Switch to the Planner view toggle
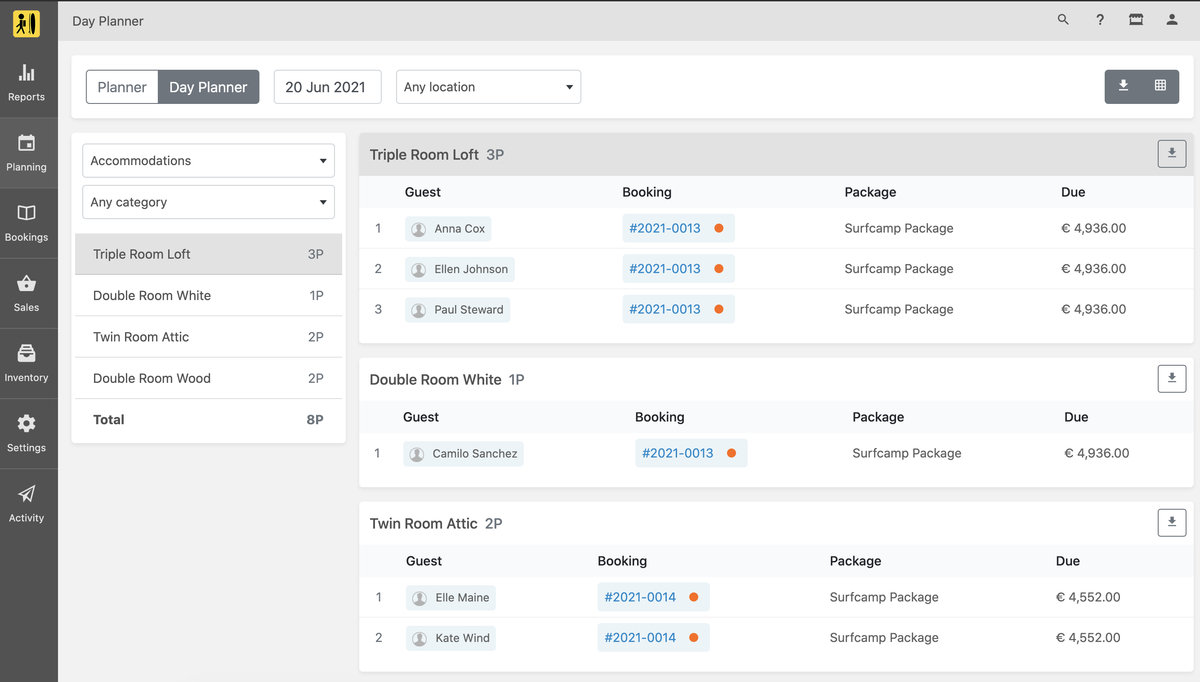The image size is (1200, 682). tap(122, 87)
